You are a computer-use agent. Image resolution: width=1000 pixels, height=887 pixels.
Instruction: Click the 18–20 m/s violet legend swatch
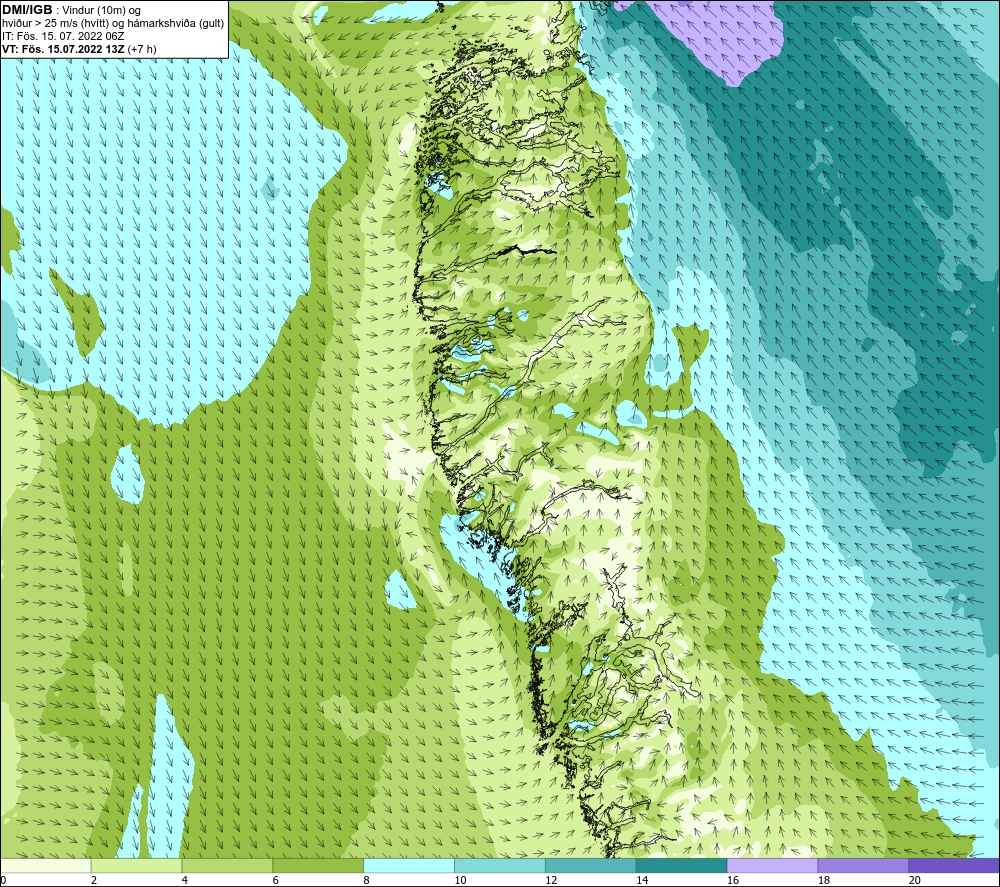pyautogui.click(x=863, y=866)
